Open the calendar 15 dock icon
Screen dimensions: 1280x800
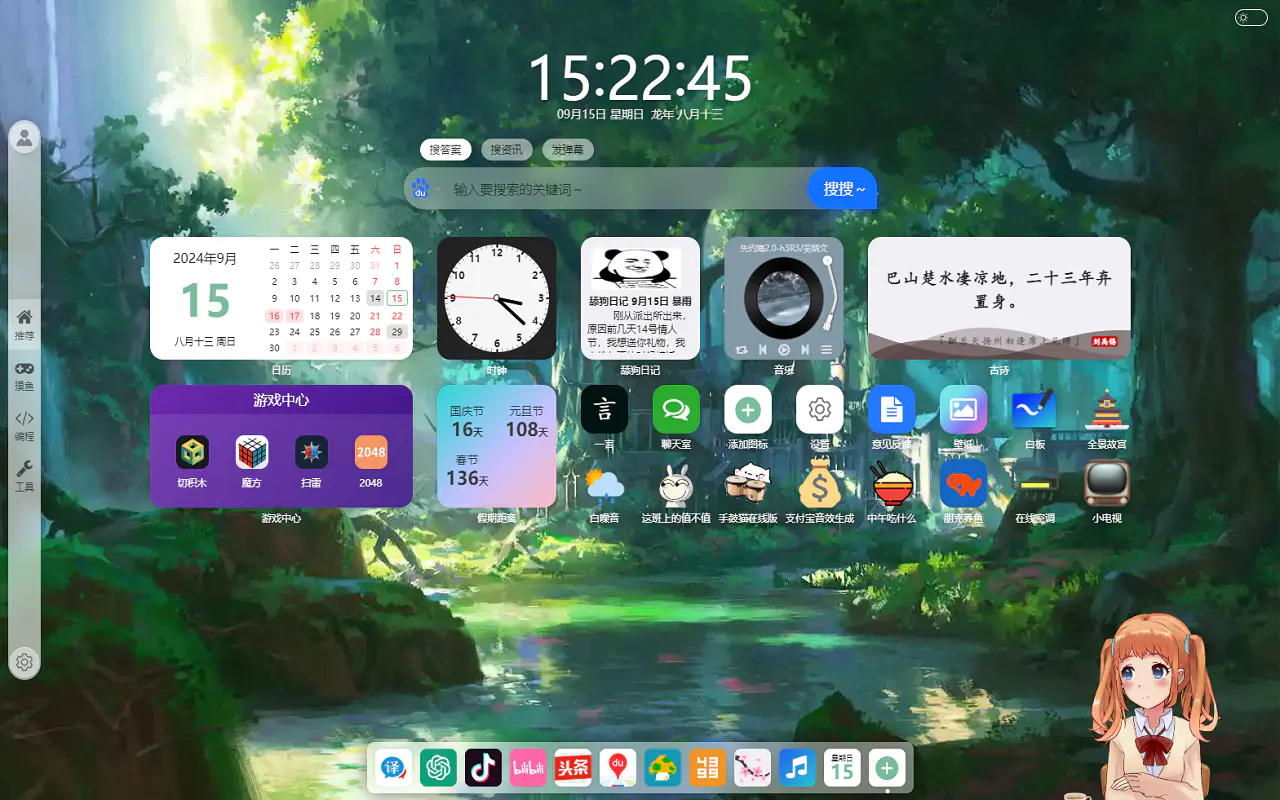(x=842, y=768)
